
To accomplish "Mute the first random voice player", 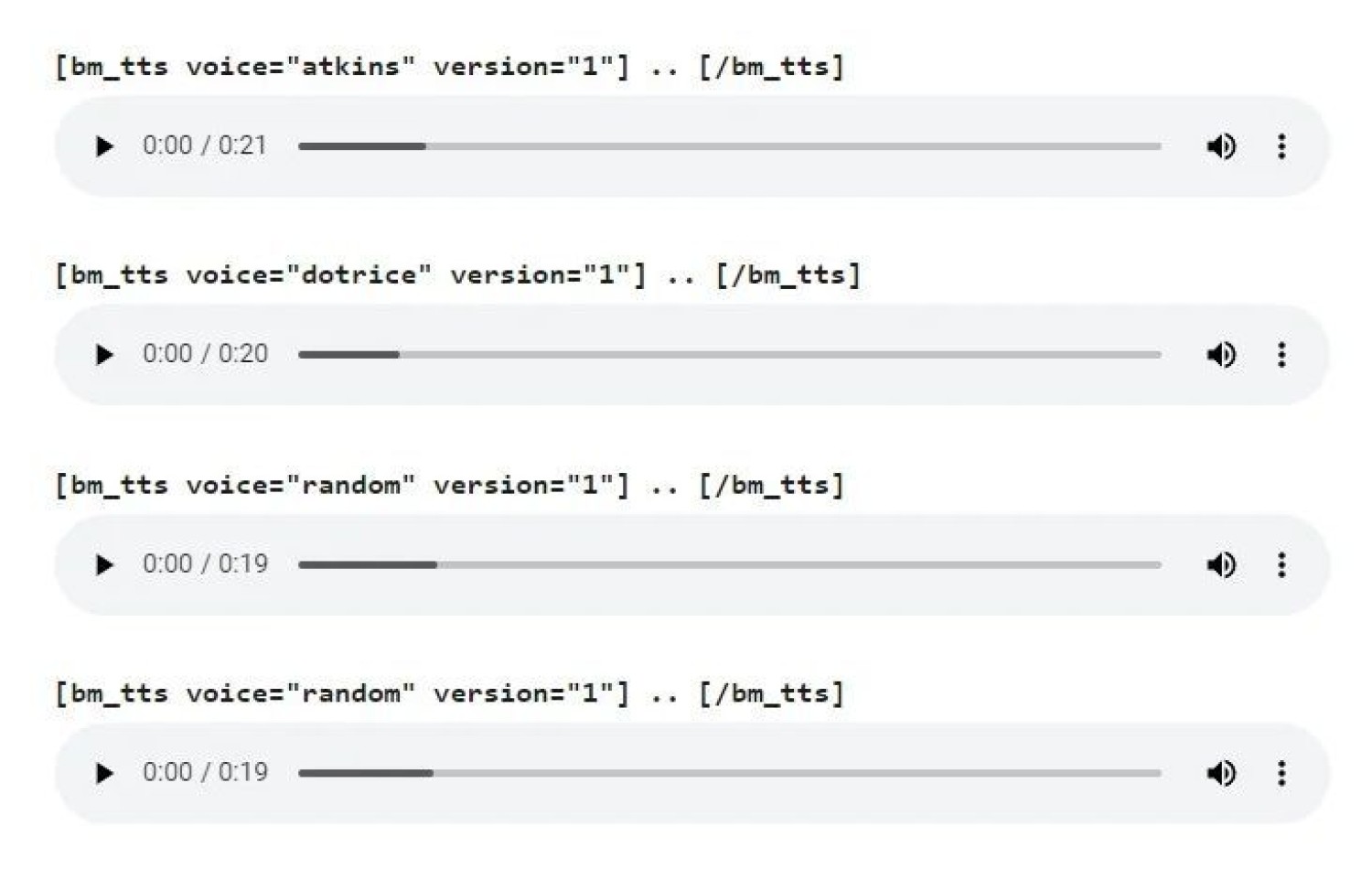I will point(1221,564).
